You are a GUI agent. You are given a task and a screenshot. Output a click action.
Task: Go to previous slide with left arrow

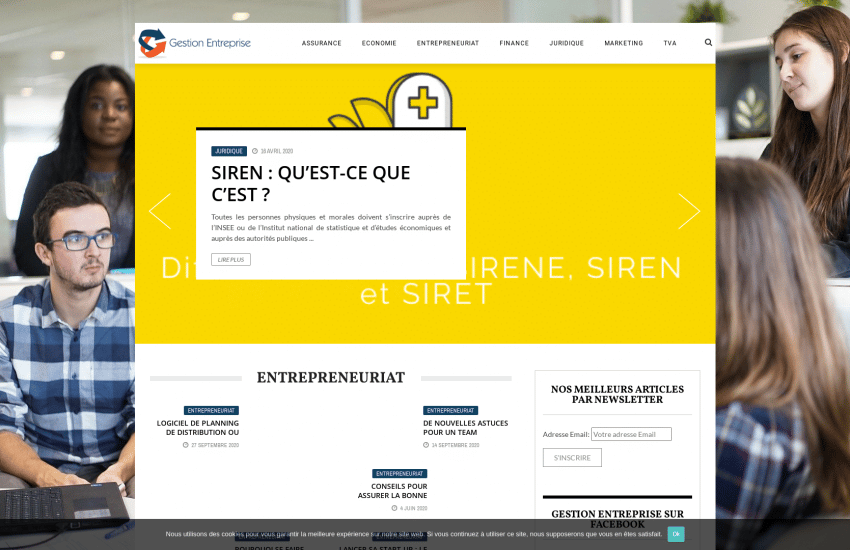point(160,211)
